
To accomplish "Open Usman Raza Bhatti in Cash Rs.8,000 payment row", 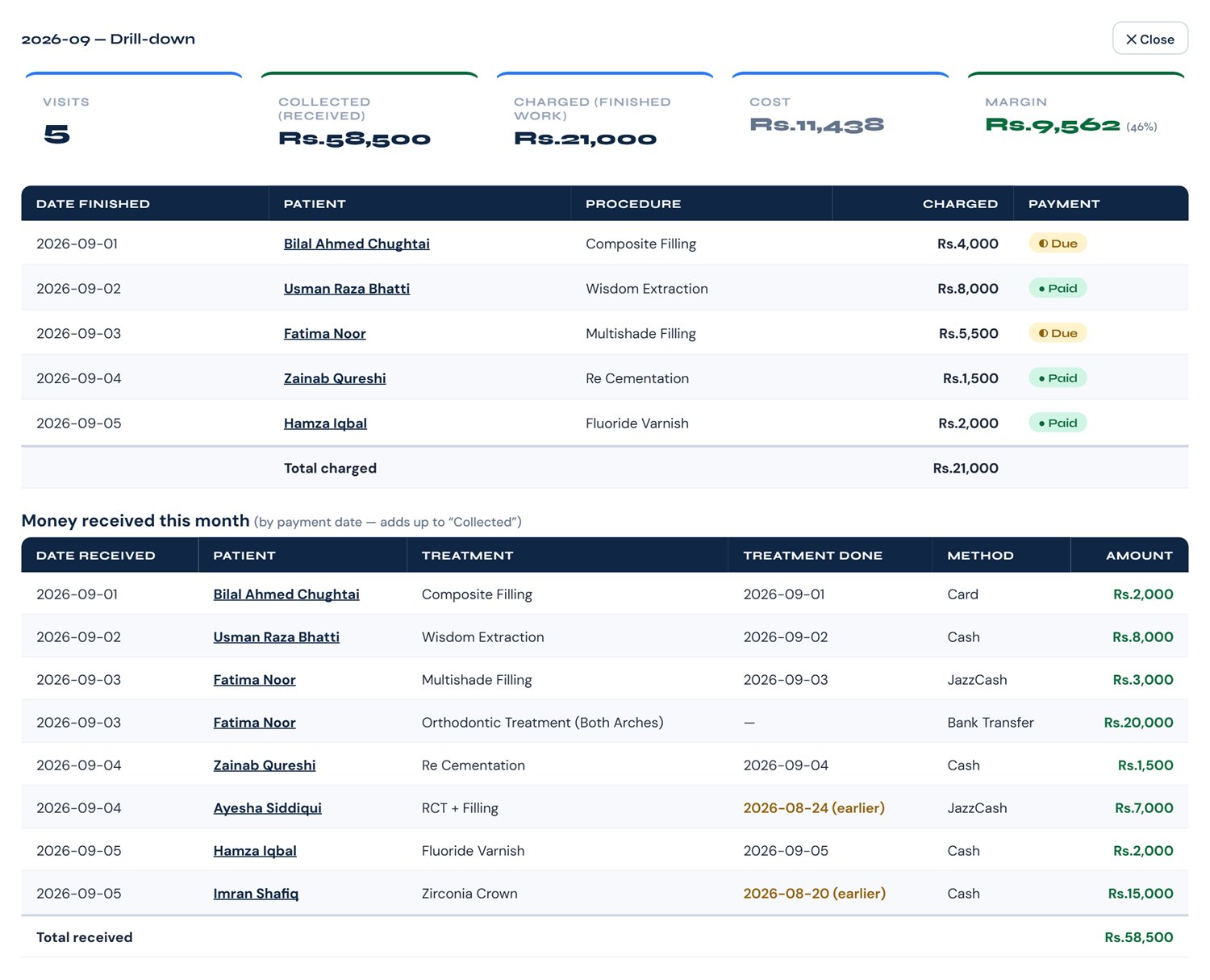I will [277, 637].
